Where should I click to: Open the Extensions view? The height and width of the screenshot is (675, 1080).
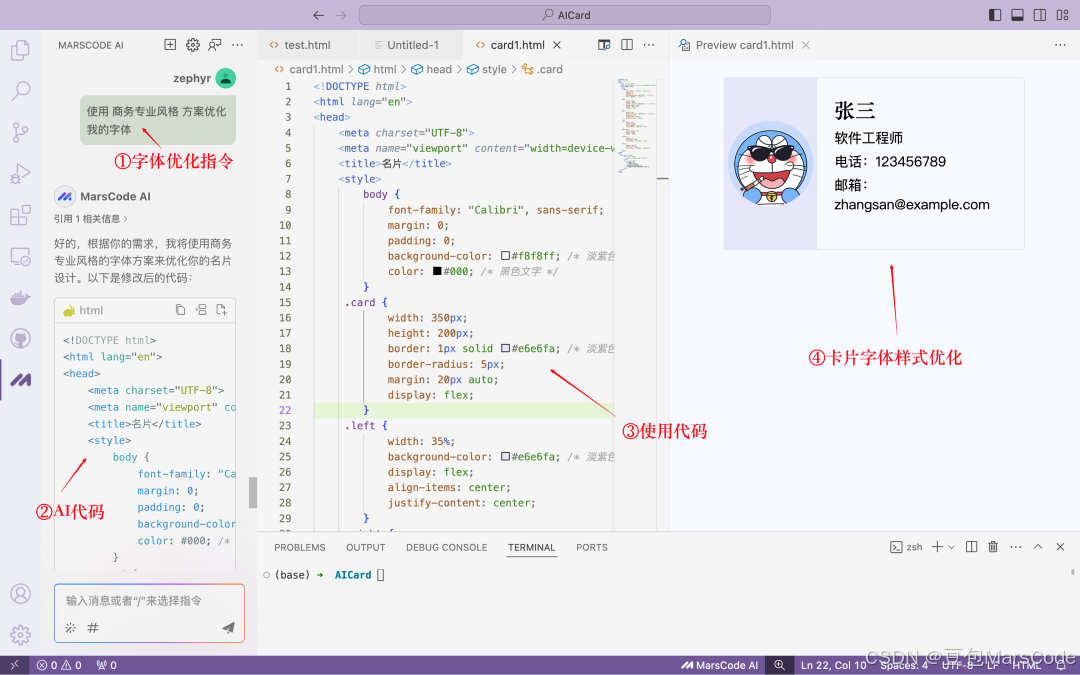point(20,215)
